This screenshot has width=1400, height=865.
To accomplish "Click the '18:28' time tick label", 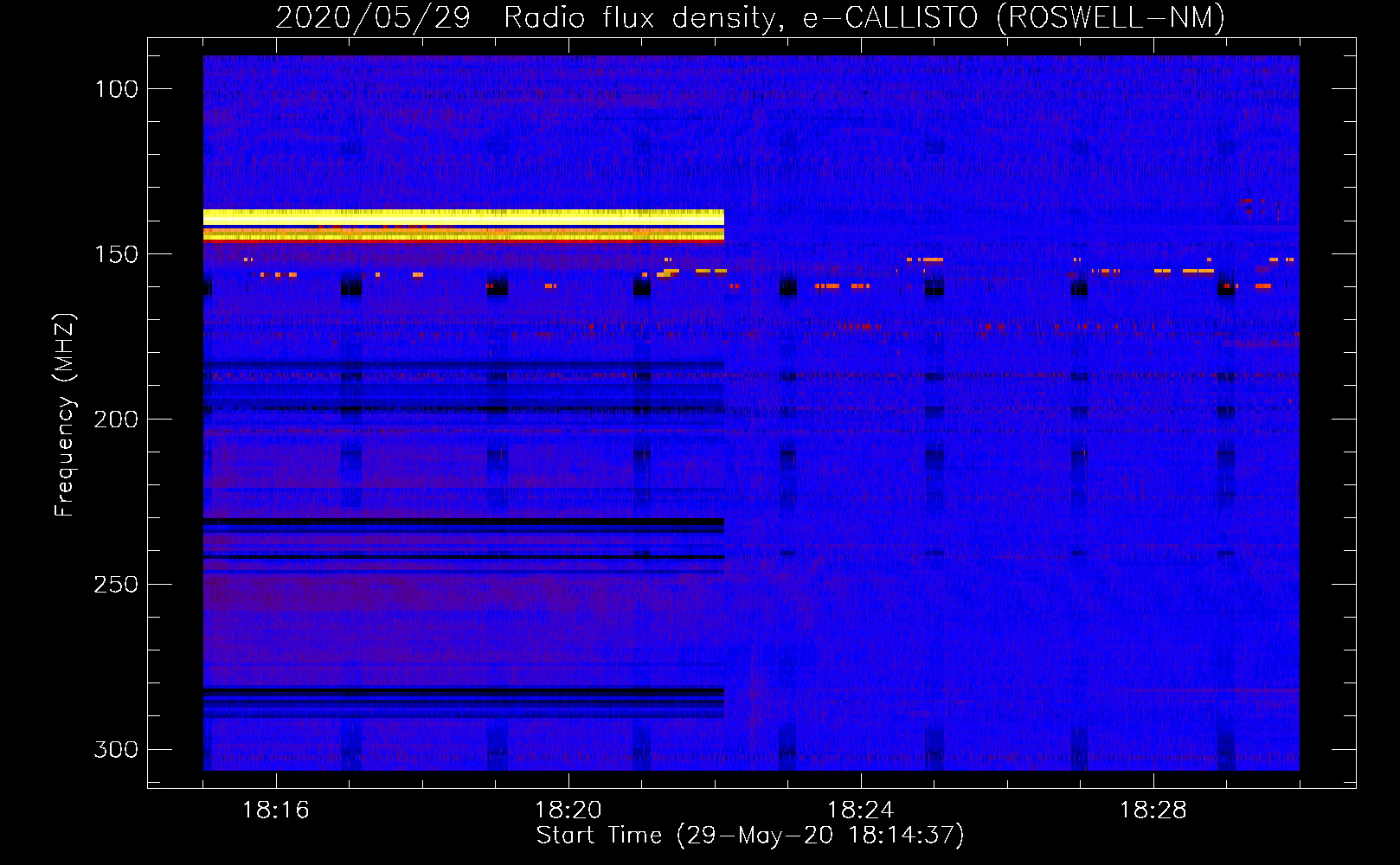I will click(1153, 811).
